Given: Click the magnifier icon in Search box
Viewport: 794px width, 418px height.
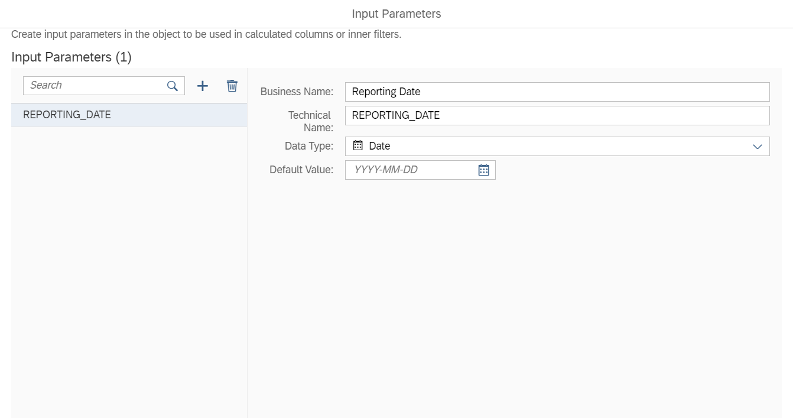Looking at the screenshot, I should pos(172,86).
